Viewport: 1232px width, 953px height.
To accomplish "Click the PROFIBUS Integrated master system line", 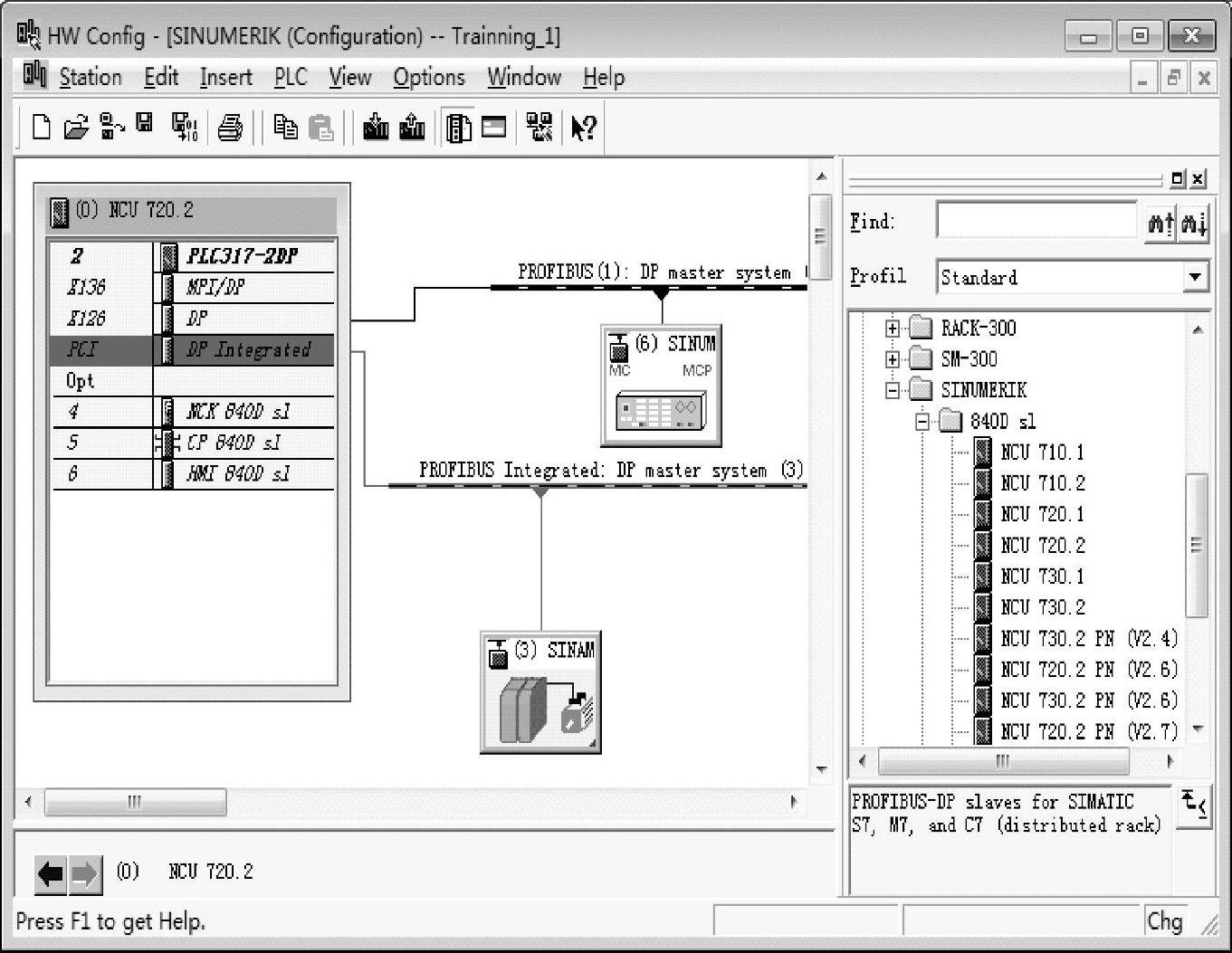I will 597,486.
